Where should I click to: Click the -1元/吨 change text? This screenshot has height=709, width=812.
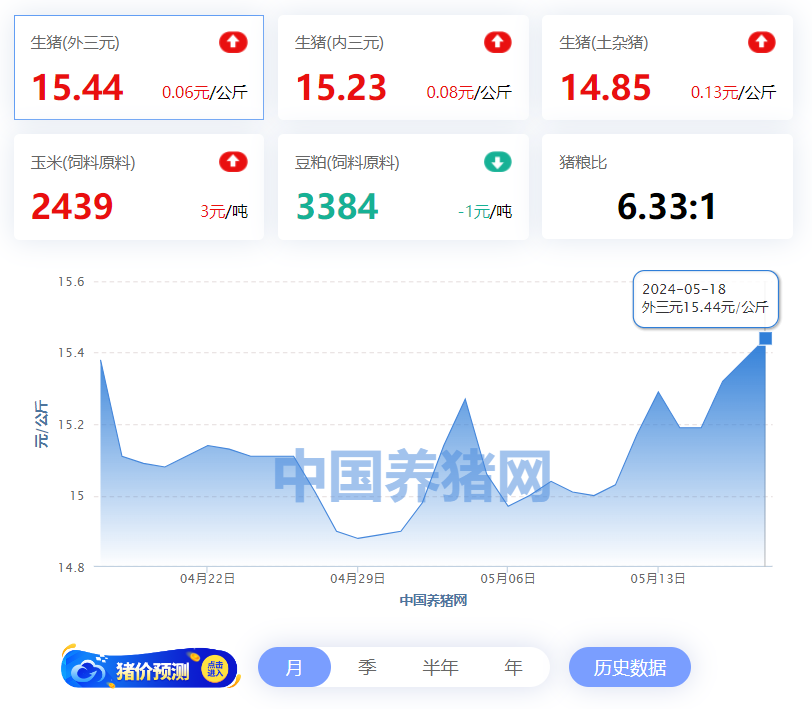pos(485,212)
